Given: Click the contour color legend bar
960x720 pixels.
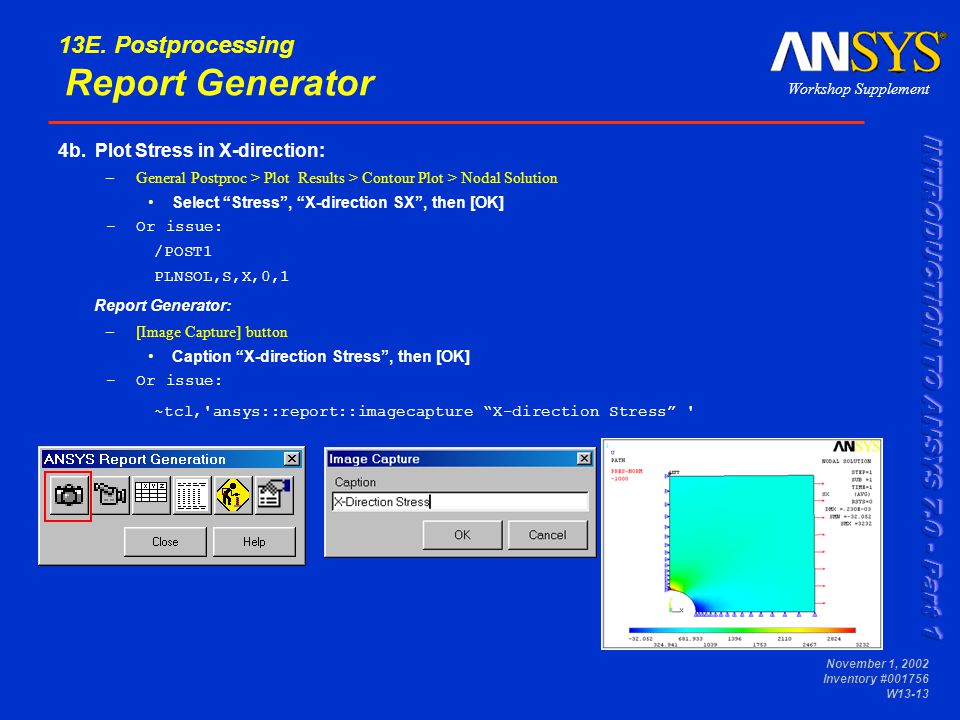Looking at the screenshot, I should 741,630.
